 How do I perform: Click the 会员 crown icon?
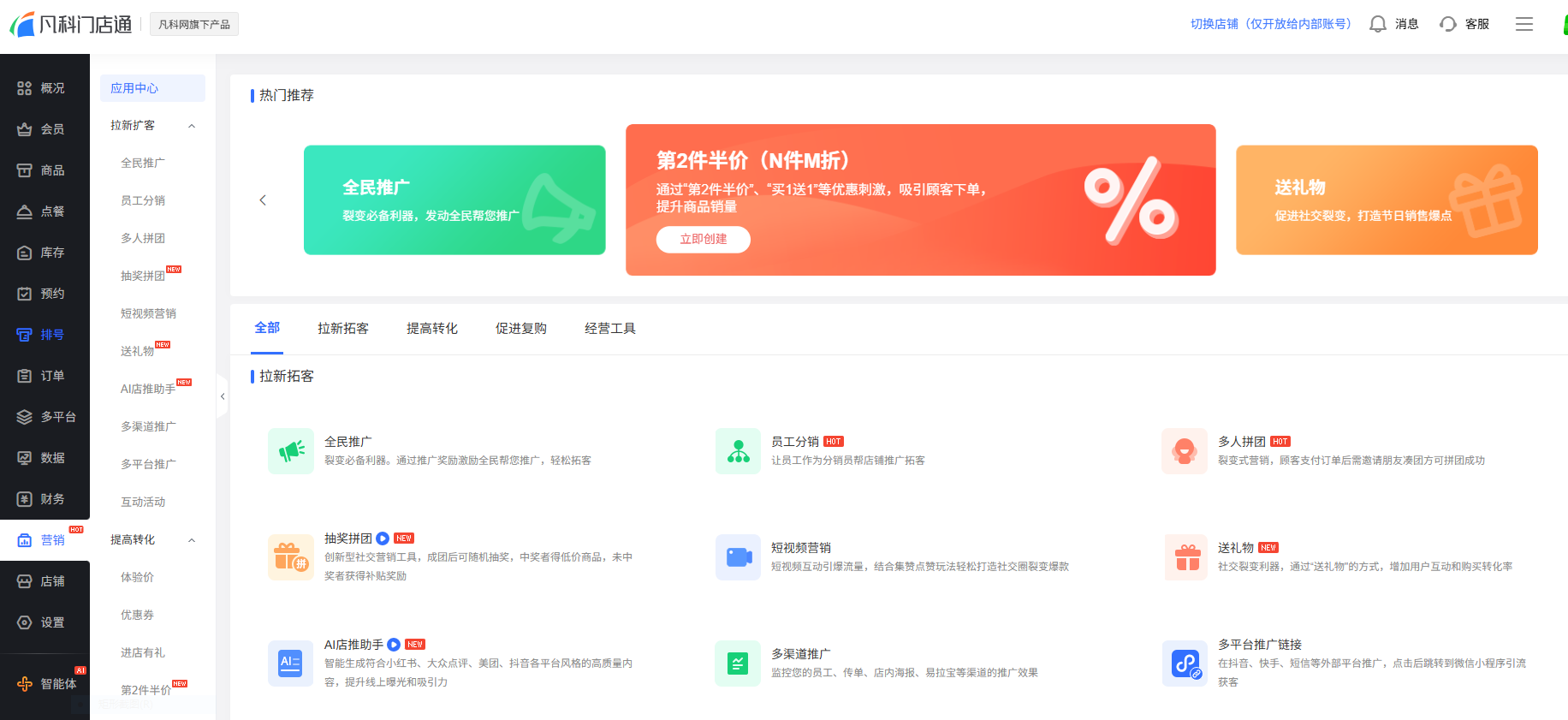point(24,129)
